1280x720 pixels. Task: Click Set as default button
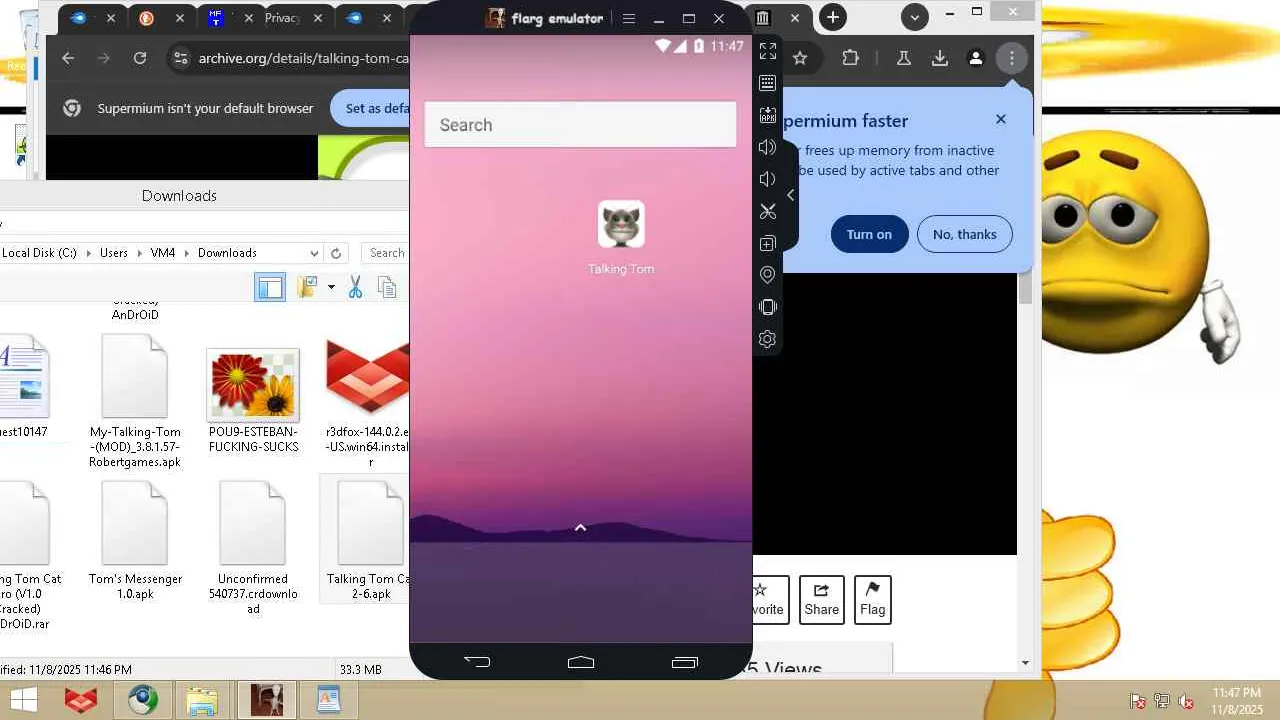[x=370, y=108]
